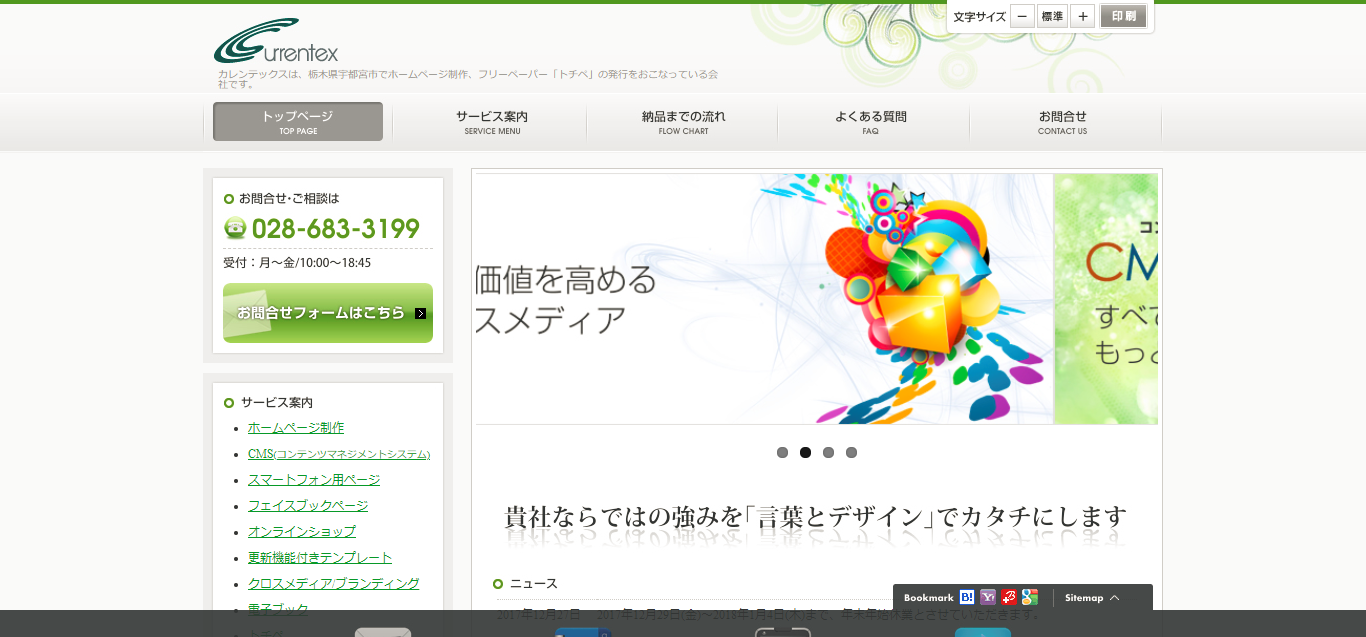Select the third slideshow dot

click(828, 452)
